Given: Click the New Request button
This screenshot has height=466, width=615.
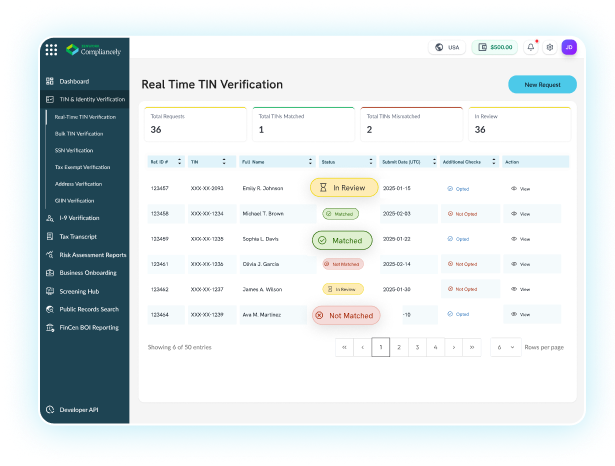Looking at the screenshot, I should [x=542, y=85].
